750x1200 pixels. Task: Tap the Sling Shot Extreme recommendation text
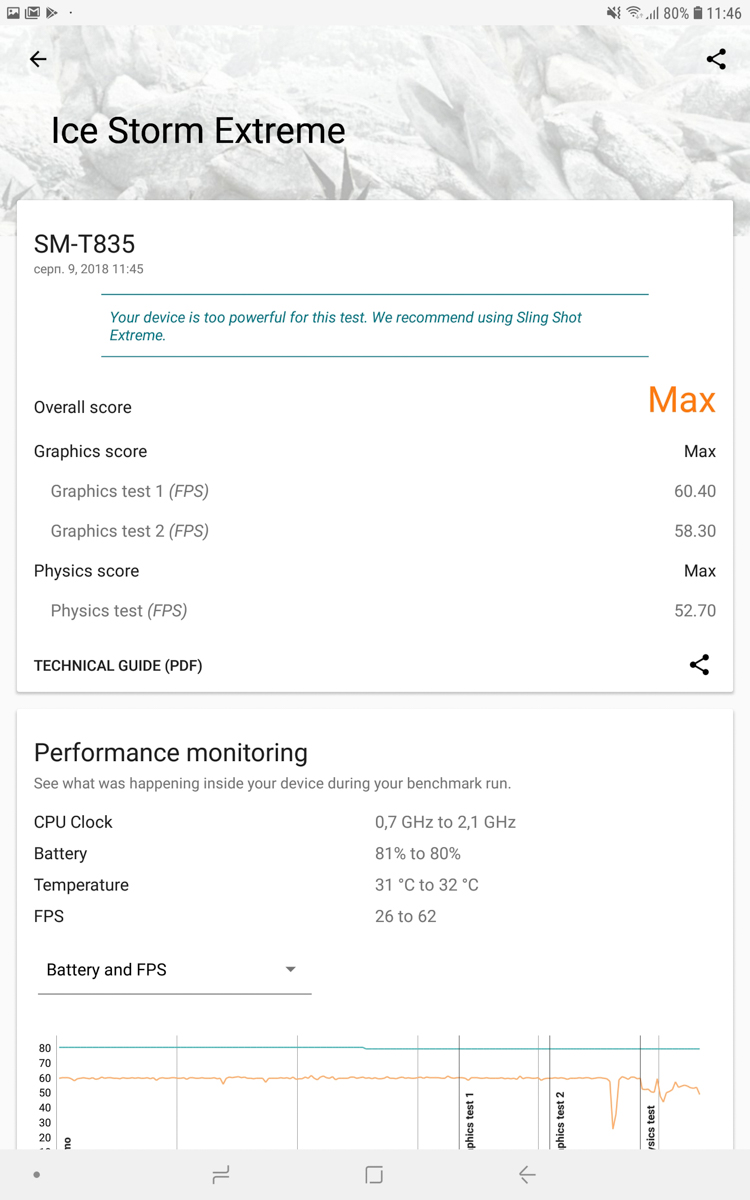tap(346, 326)
